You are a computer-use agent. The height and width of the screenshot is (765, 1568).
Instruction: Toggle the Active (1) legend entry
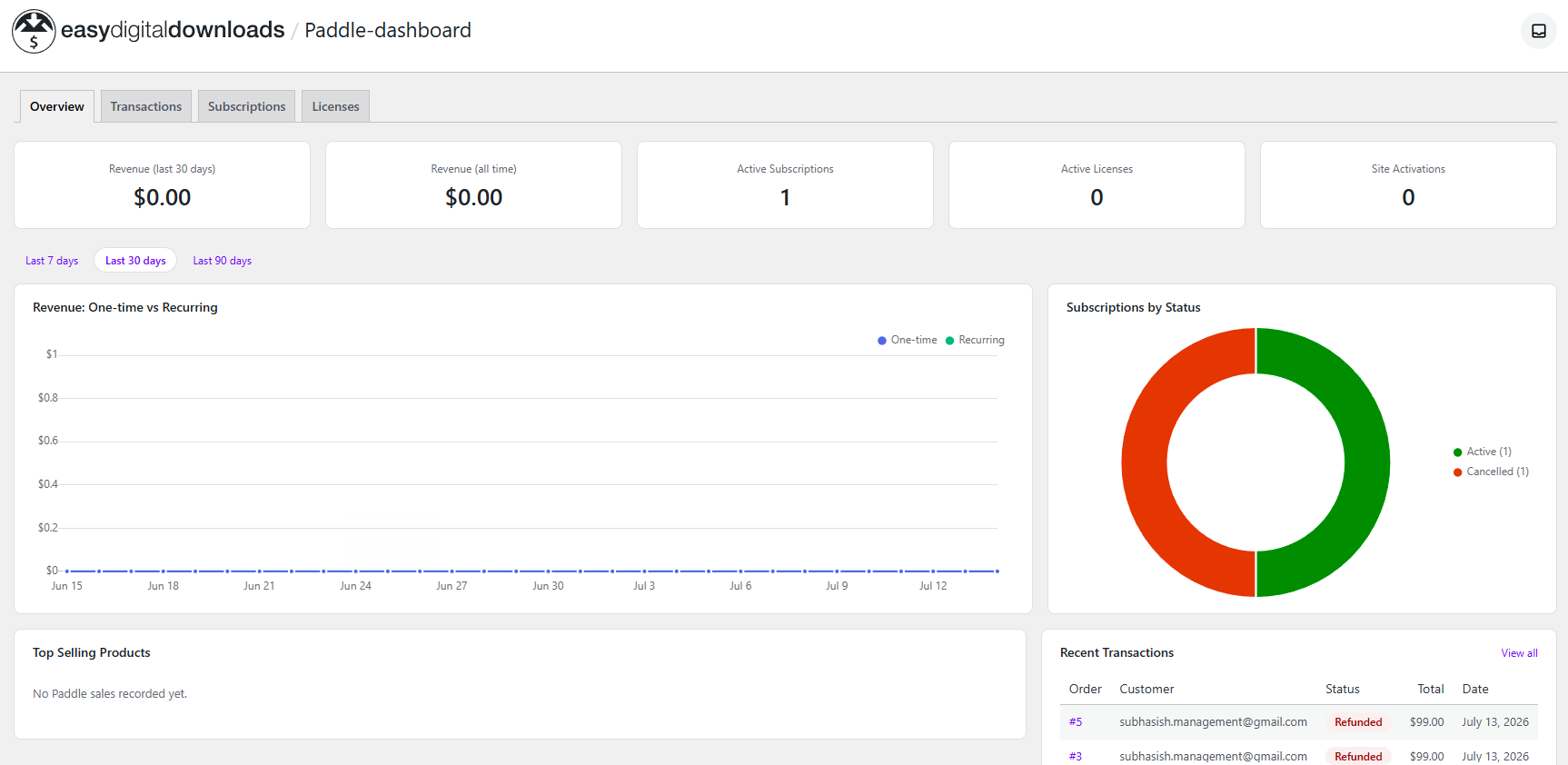point(1483,452)
